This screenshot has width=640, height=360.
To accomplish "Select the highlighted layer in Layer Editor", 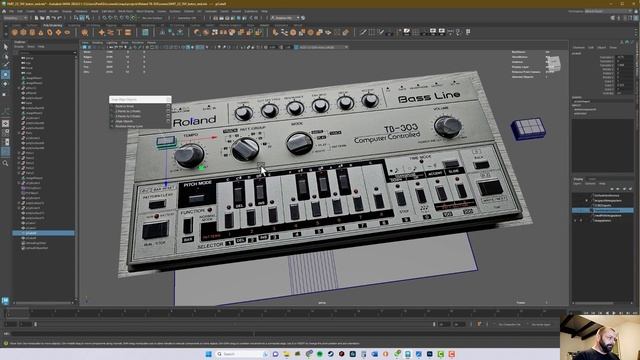I will pos(602,210).
